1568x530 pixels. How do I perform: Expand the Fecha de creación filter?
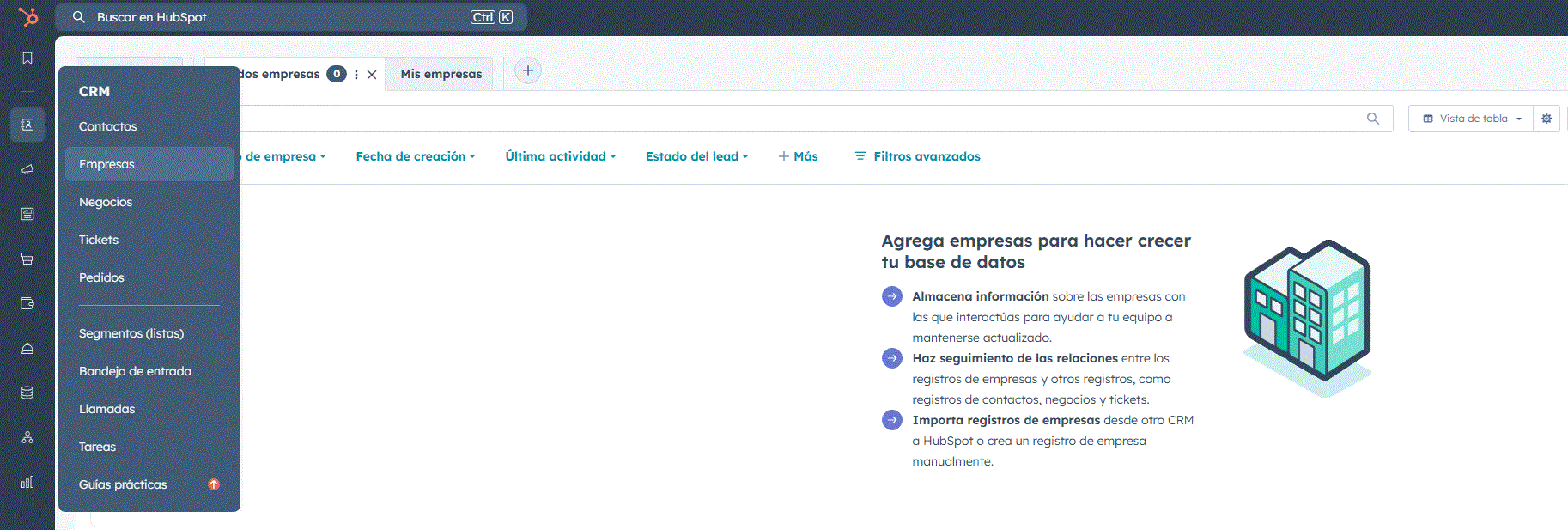(x=416, y=156)
